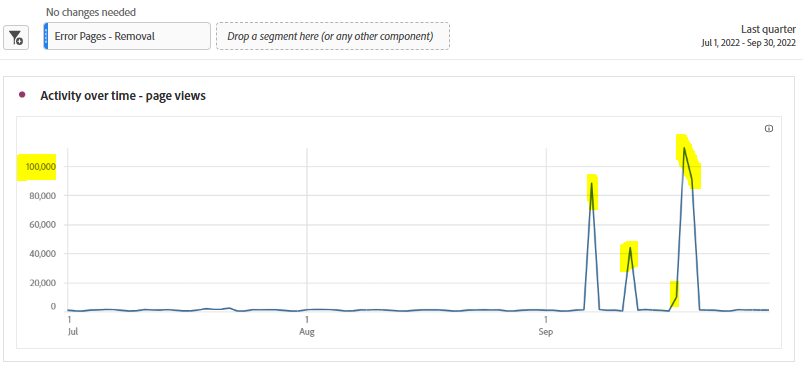Click the No changes needed text
This screenshot has height=369, width=803.
point(91,12)
